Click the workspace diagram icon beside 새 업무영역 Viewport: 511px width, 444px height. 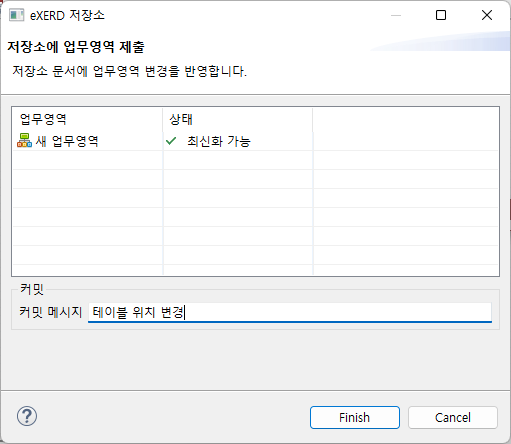(24, 141)
